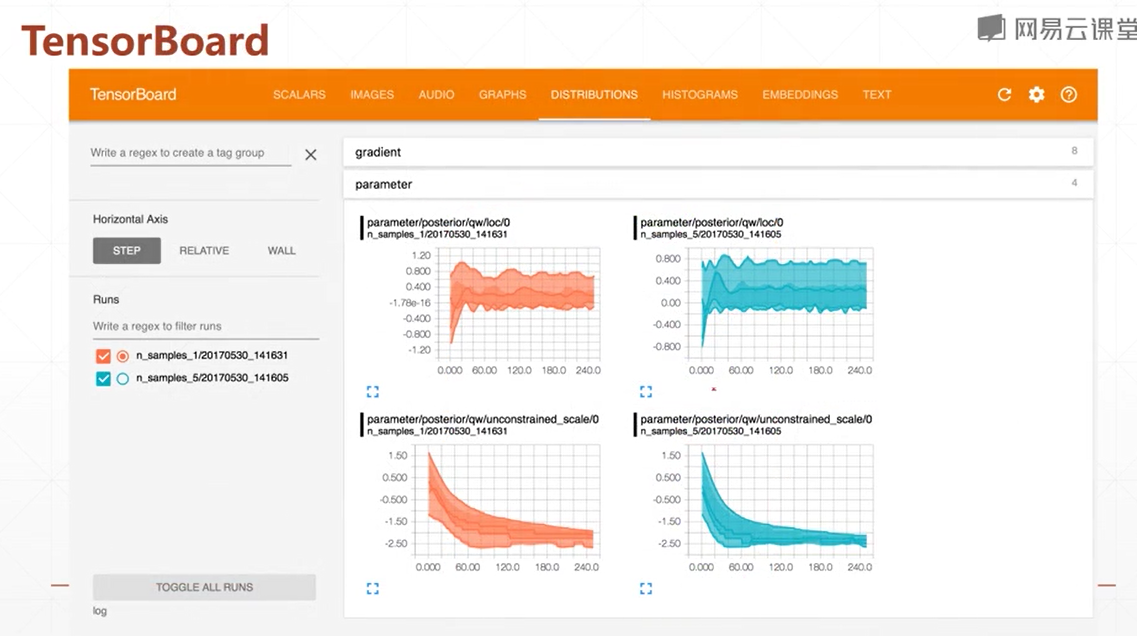
Task: Expand the orange qw/loc/0 chart fullscreen
Action: tap(373, 392)
